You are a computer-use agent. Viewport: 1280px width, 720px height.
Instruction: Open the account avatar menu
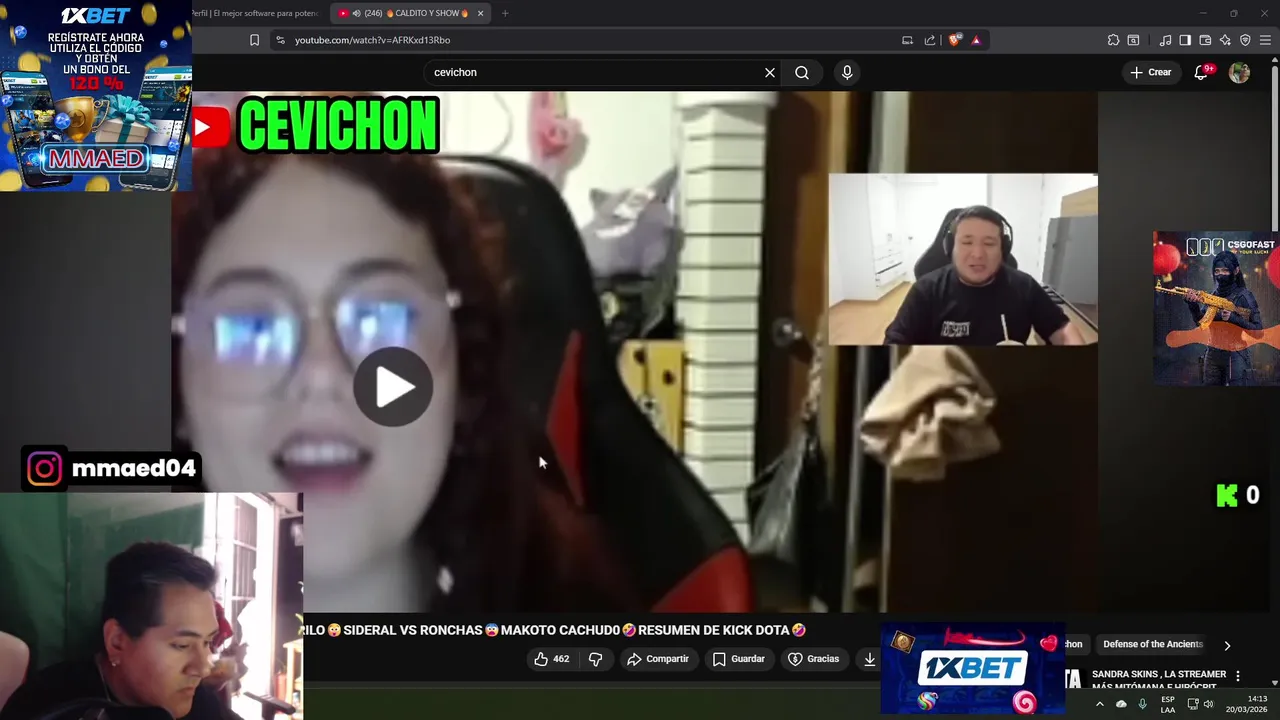click(1239, 72)
